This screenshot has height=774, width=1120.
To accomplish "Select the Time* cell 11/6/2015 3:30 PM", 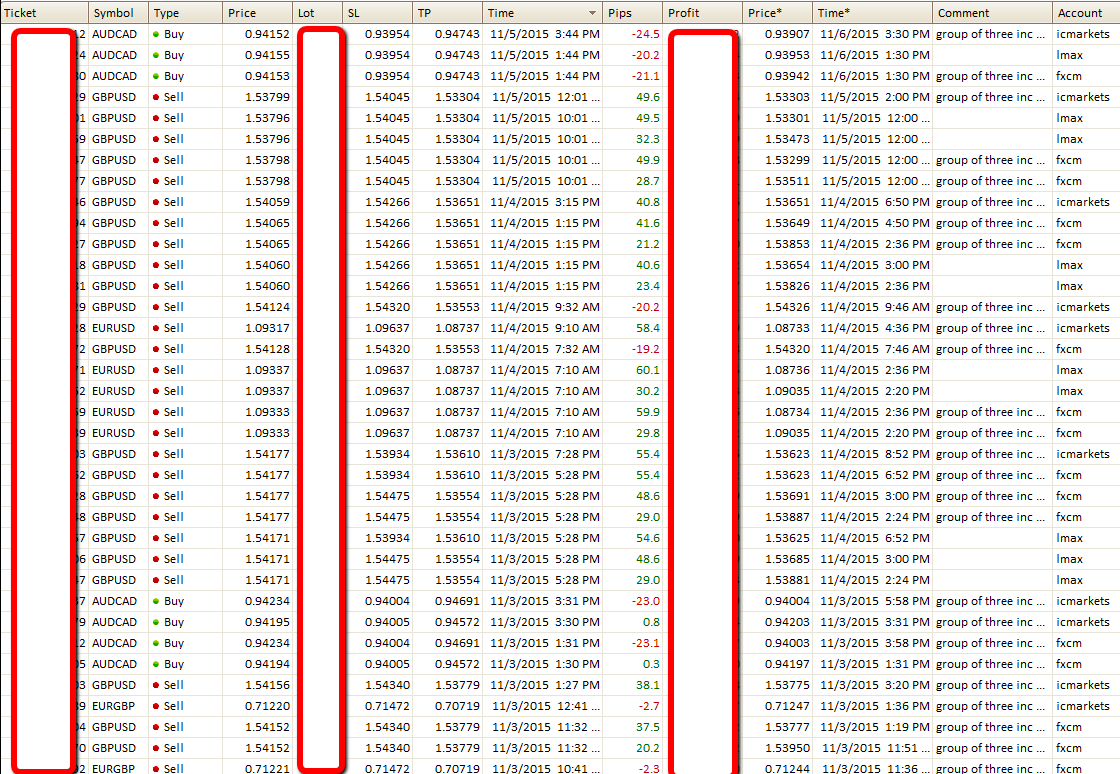I will tap(875, 34).
